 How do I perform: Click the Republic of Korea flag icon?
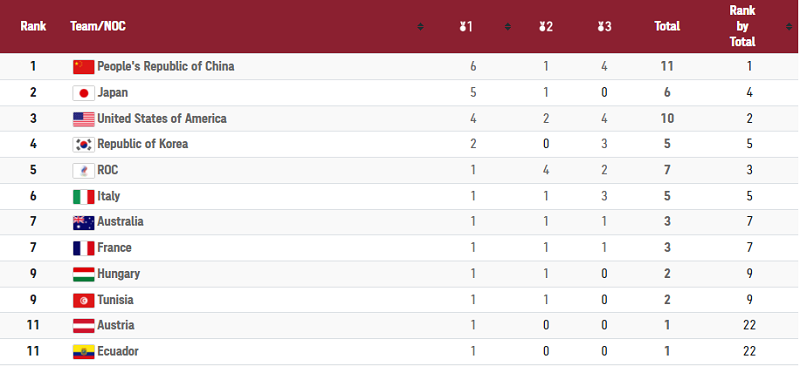84,144
